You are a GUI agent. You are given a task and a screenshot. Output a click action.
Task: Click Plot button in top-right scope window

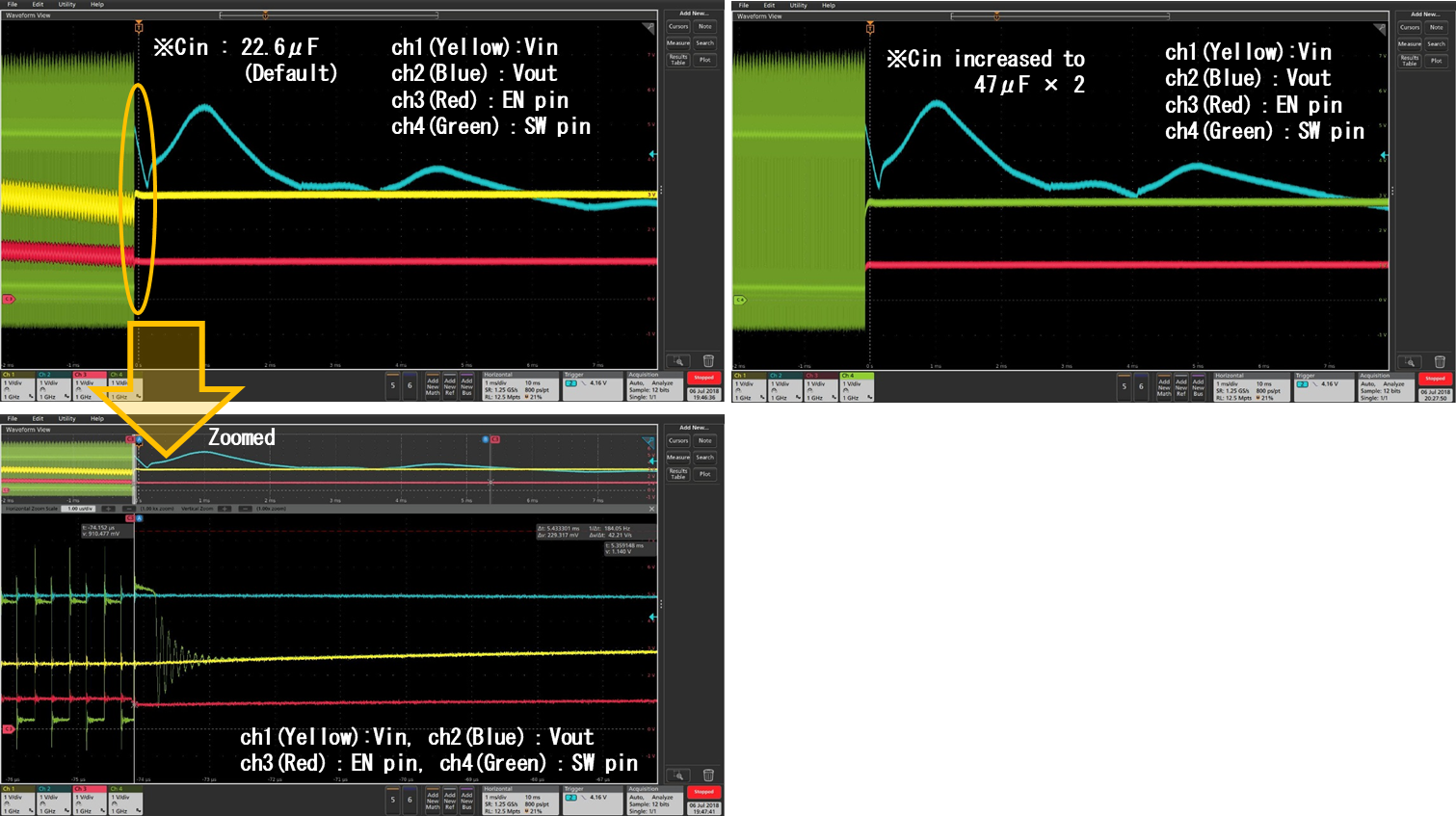[1437, 60]
